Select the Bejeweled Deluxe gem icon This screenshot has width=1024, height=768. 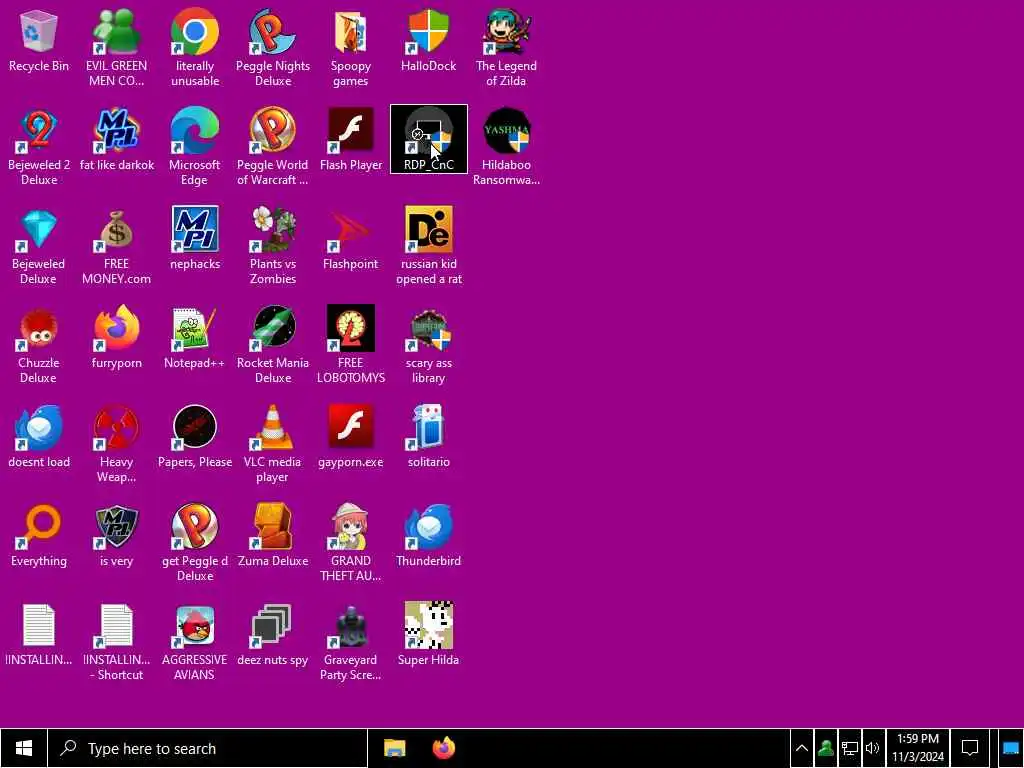click(39, 246)
